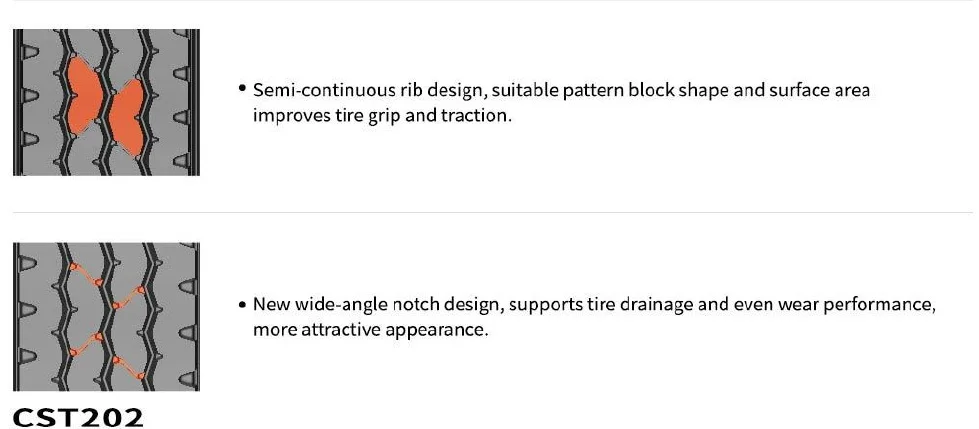Screen dimensions: 979x429
Task: Click the CST202 model heading
Action: click(x=78, y=416)
